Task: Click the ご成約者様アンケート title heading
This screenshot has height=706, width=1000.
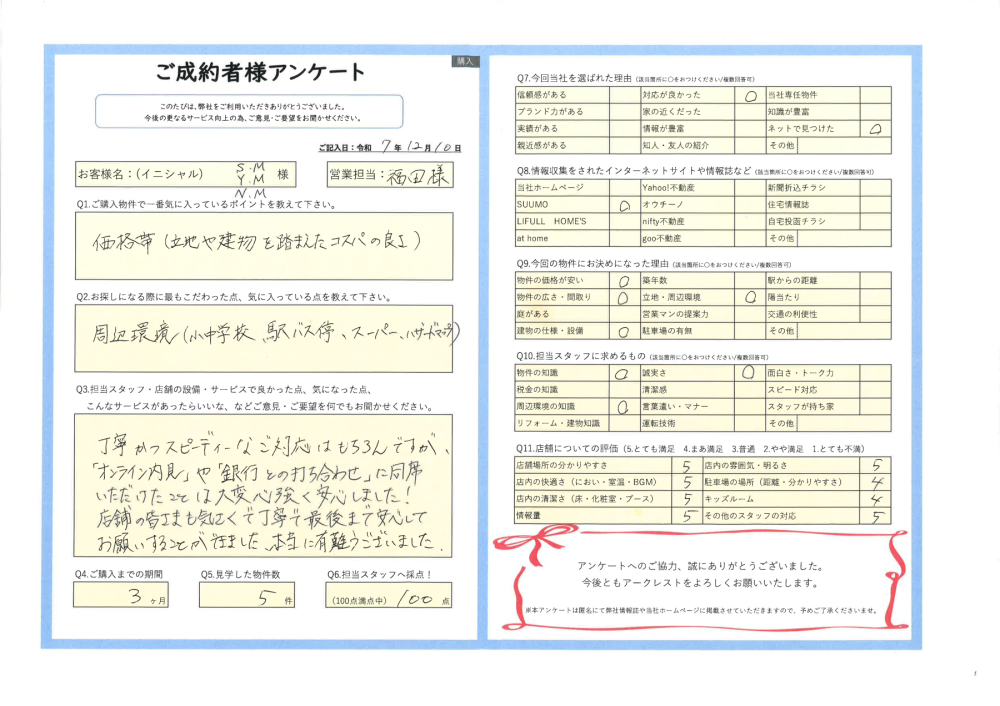Action: (260, 71)
